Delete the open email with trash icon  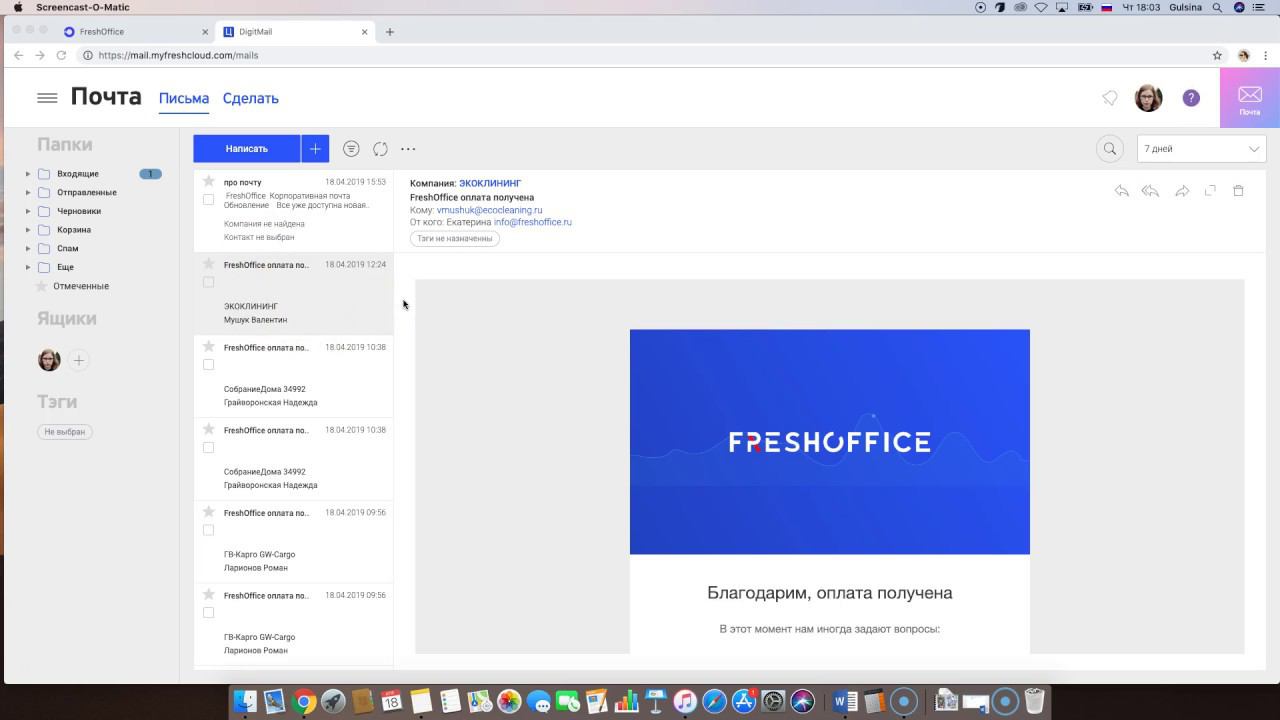pyautogui.click(x=1238, y=190)
